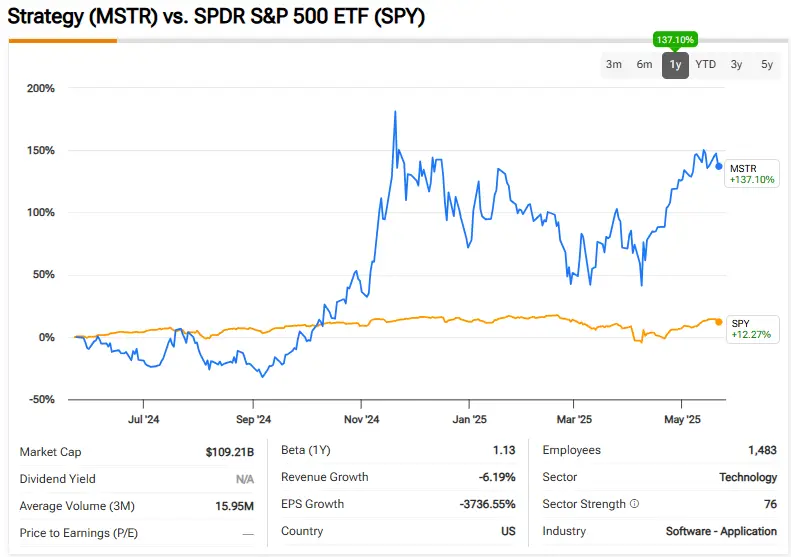
Task: Click the blue MSTR endpoint dot
Action: [719, 166]
